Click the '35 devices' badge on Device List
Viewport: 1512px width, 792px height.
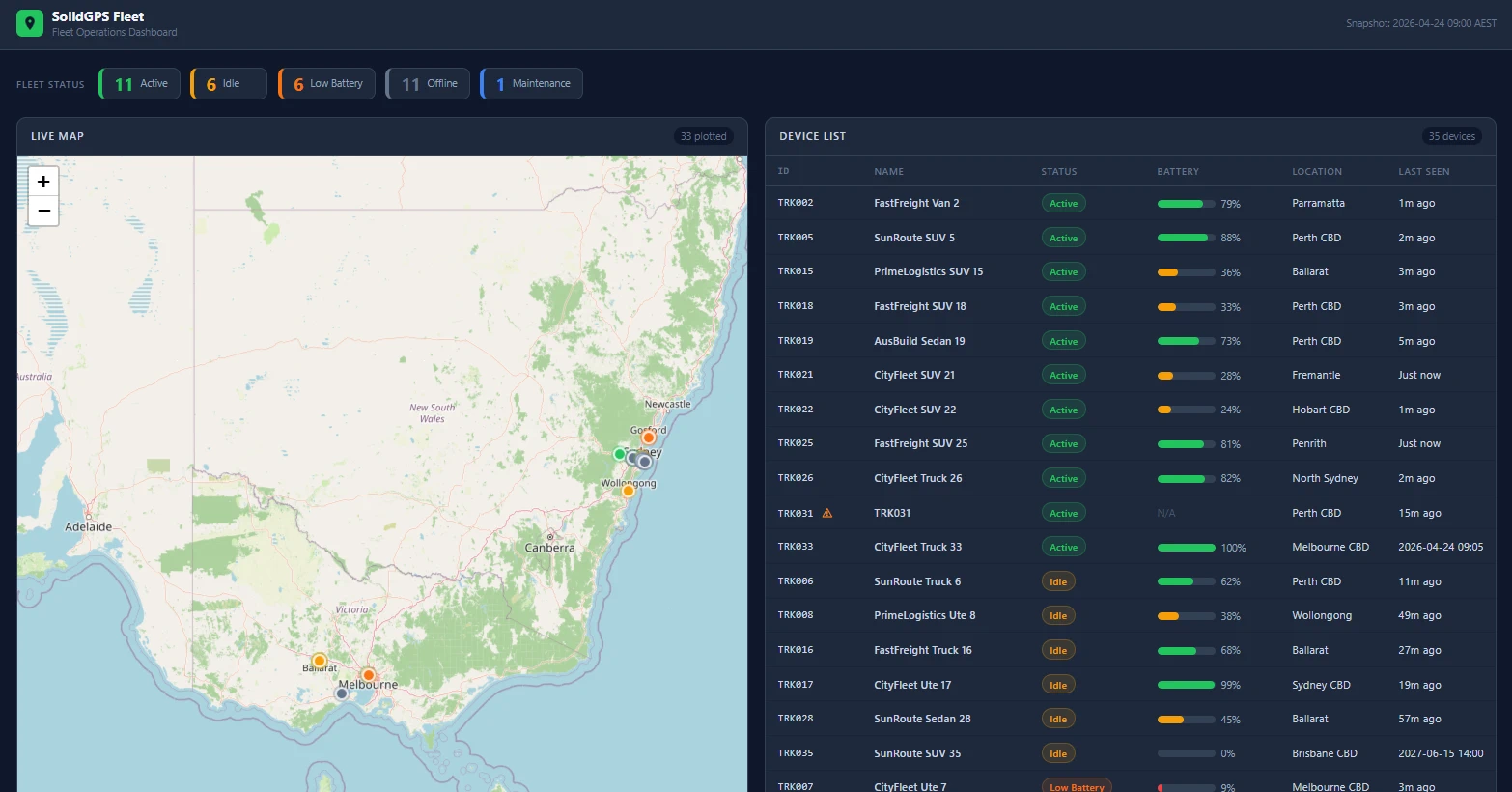(x=1452, y=136)
